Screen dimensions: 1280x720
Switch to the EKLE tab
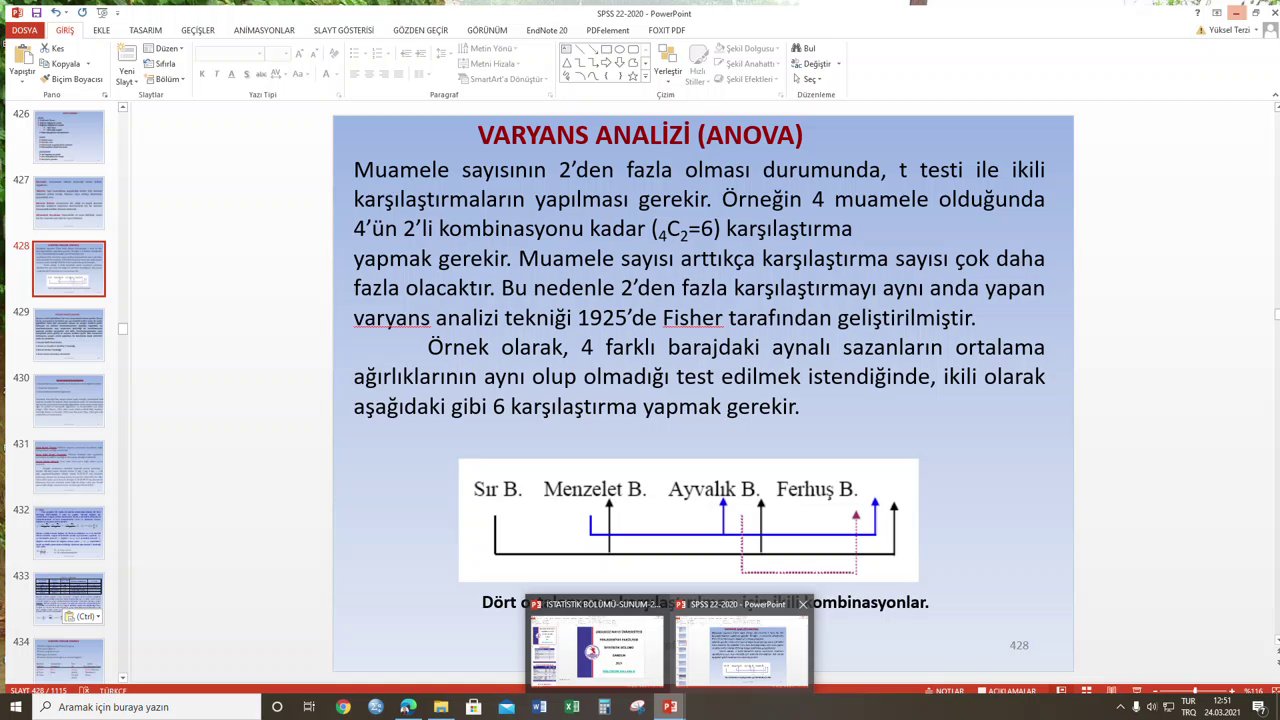[101, 30]
